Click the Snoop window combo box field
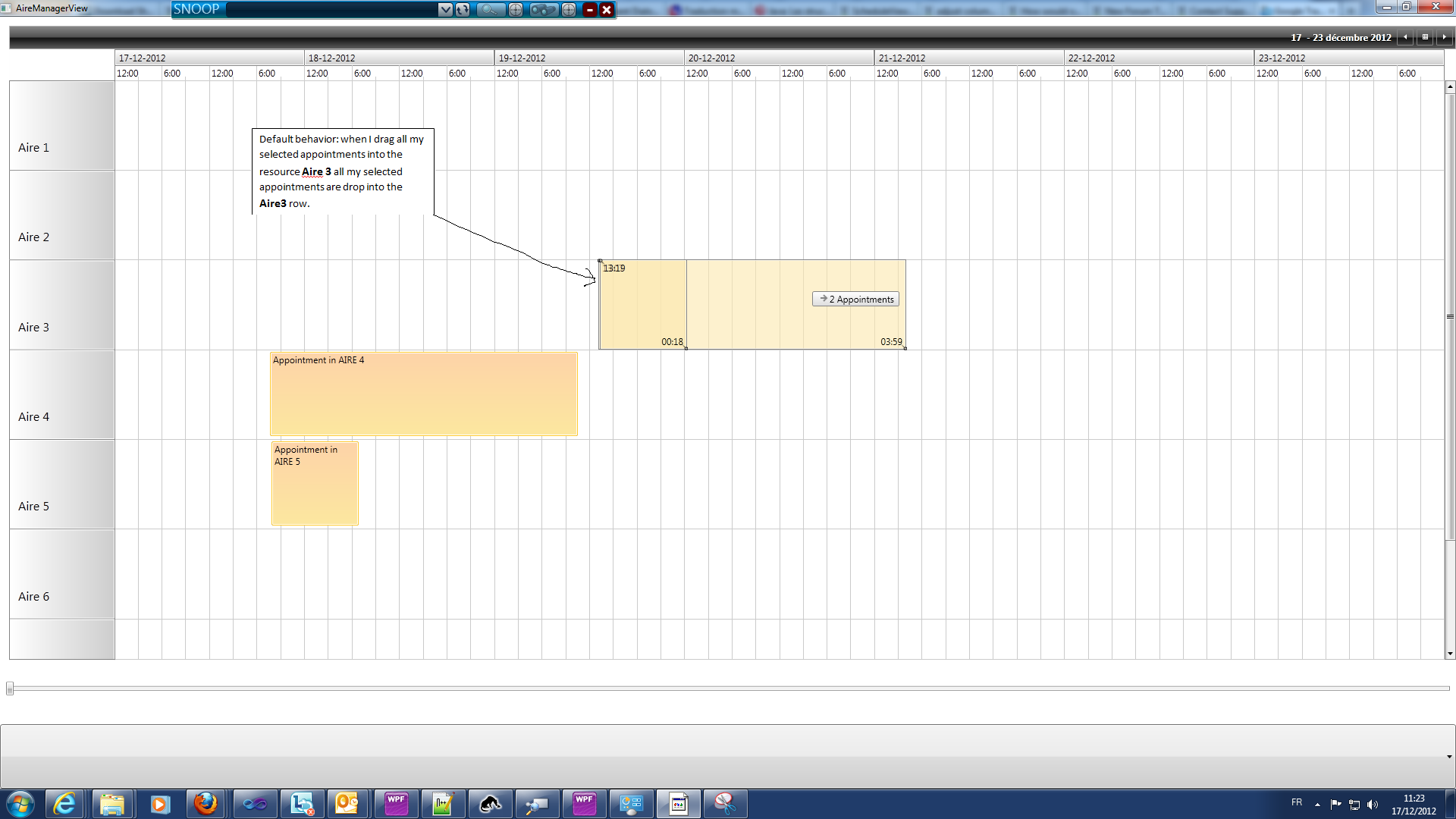 click(x=331, y=10)
